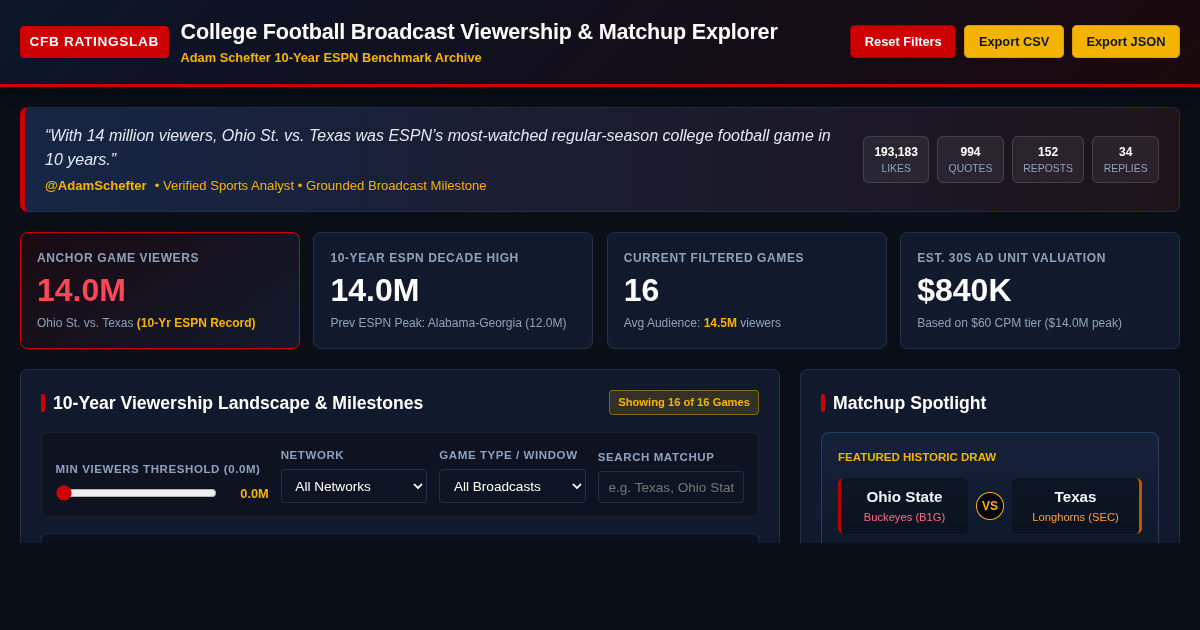The width and height of the screenshot is (1200, 630).
Task: Click the 152 Reposts stat
Action: point(1048,160)
